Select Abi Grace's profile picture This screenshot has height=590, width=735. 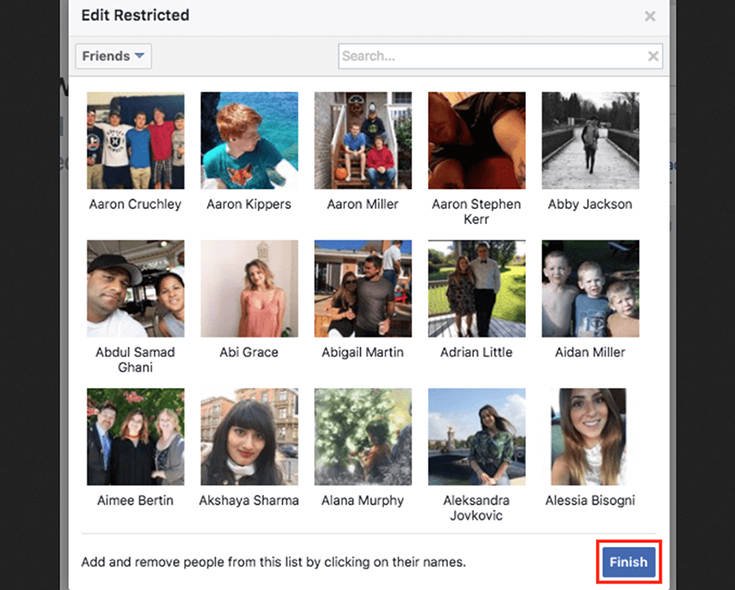point(249,289)
